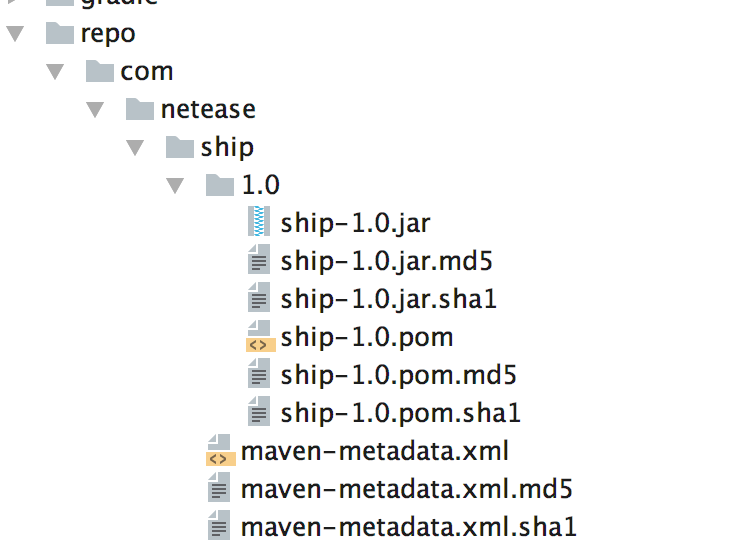Click the repo folder icon
The width and height of the screenshot is (732, 546).
point(60,33)
